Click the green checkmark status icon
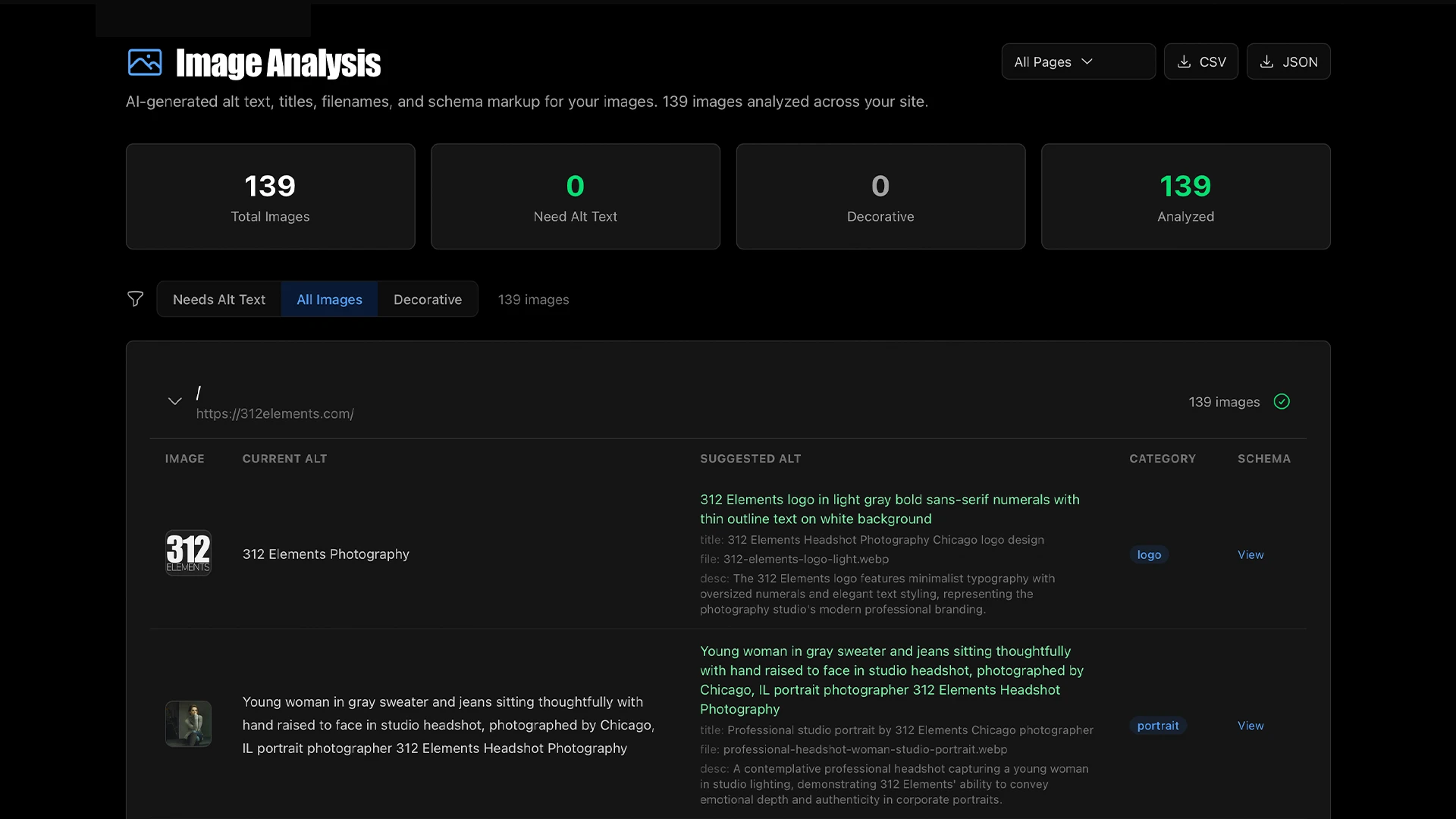 [1282, 402]
